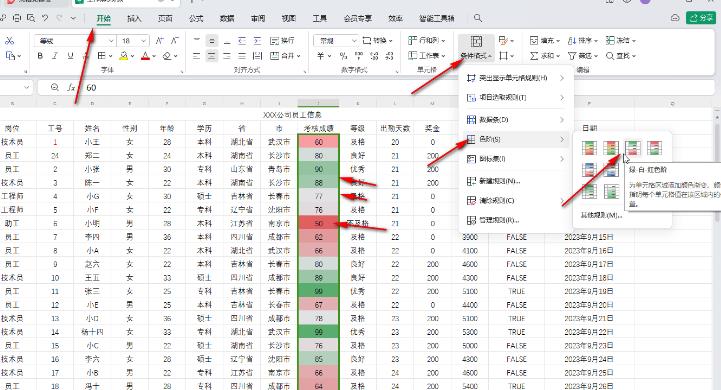721x390 pixels.
Task: Open the borders dropdown arrow
Action: (x=111, y=56)
